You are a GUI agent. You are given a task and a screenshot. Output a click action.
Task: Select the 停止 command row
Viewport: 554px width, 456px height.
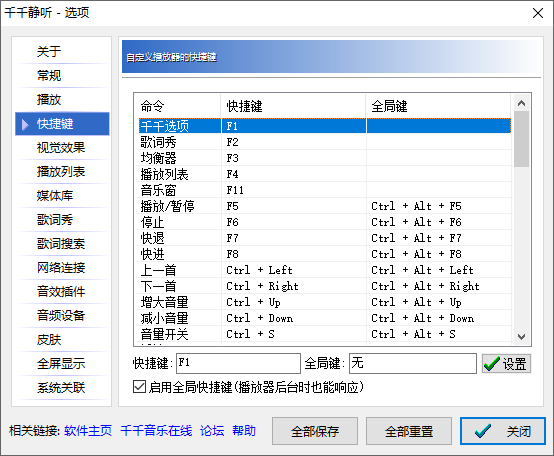[x=325, y=222]
